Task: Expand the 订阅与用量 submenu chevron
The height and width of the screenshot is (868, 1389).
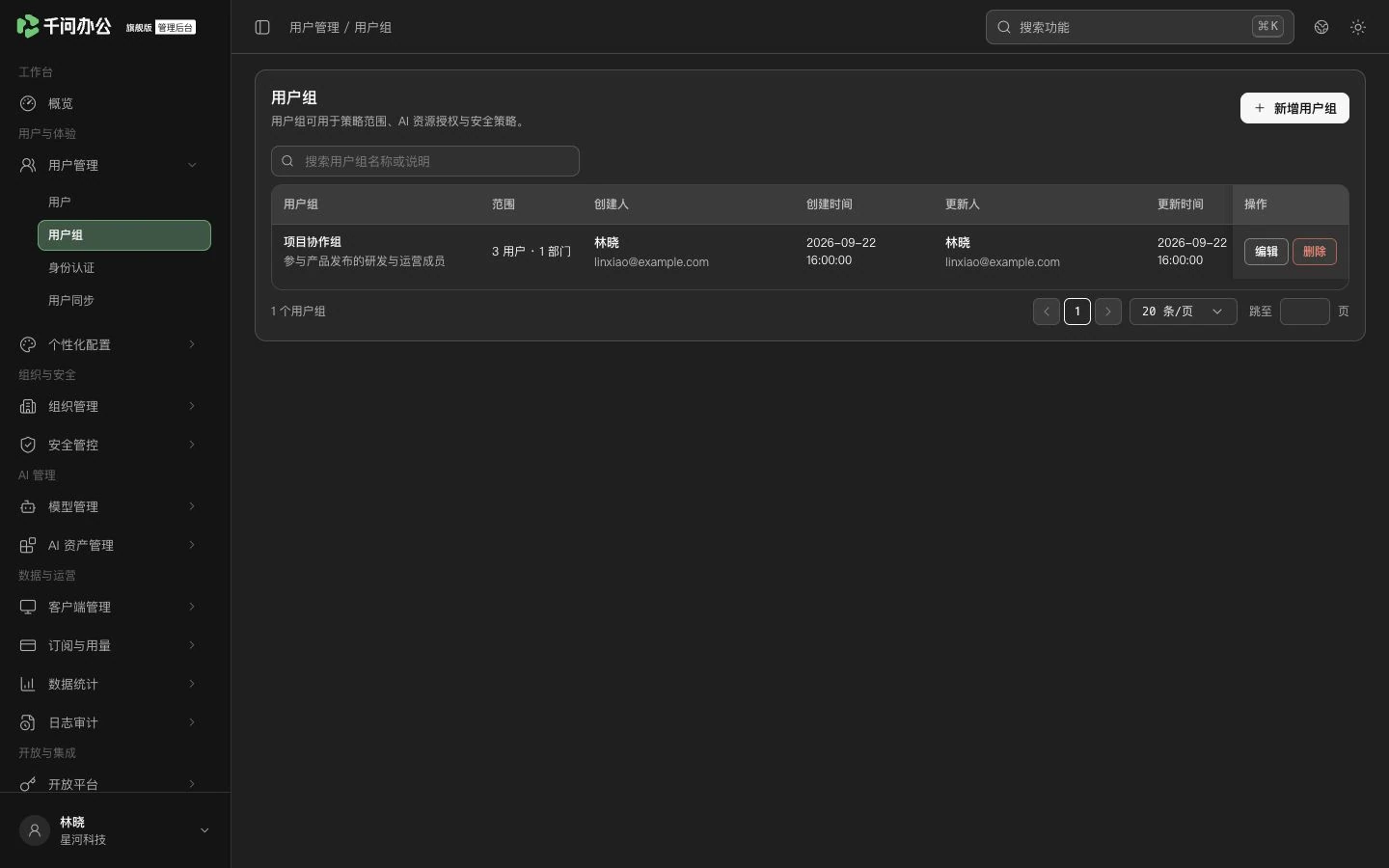Action: (192, 645)
